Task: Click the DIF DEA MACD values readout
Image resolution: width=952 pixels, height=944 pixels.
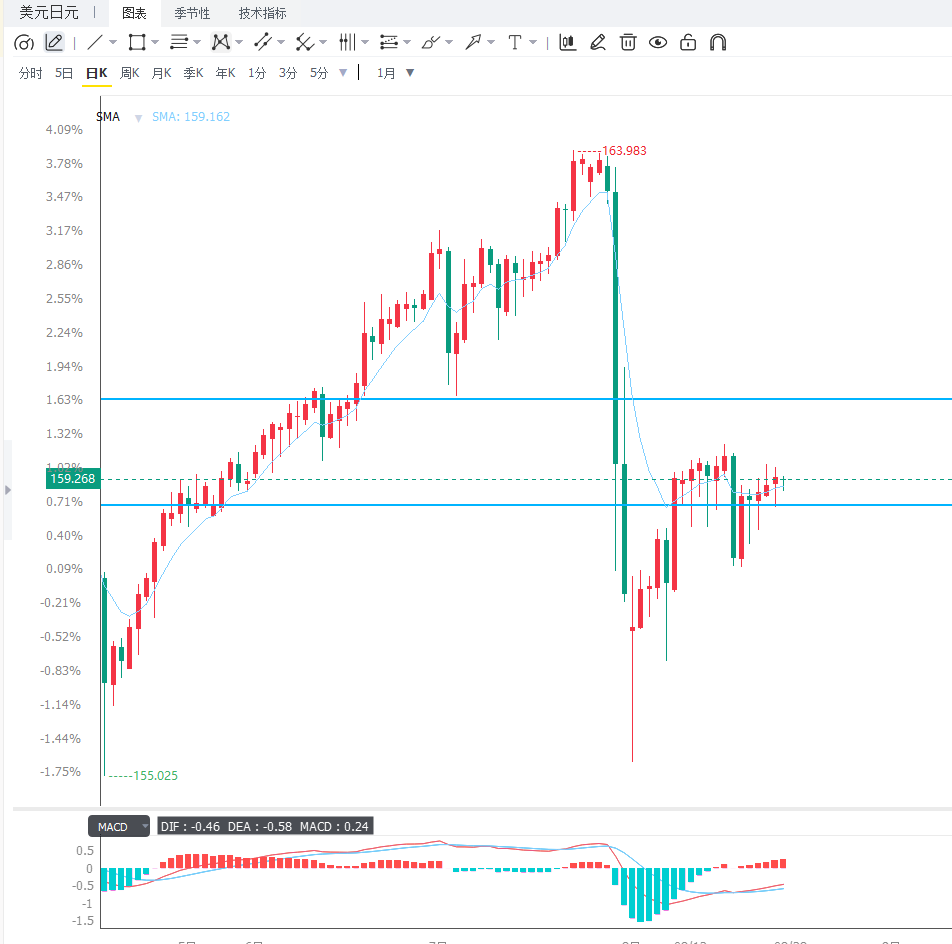Action: pos(265,826)
